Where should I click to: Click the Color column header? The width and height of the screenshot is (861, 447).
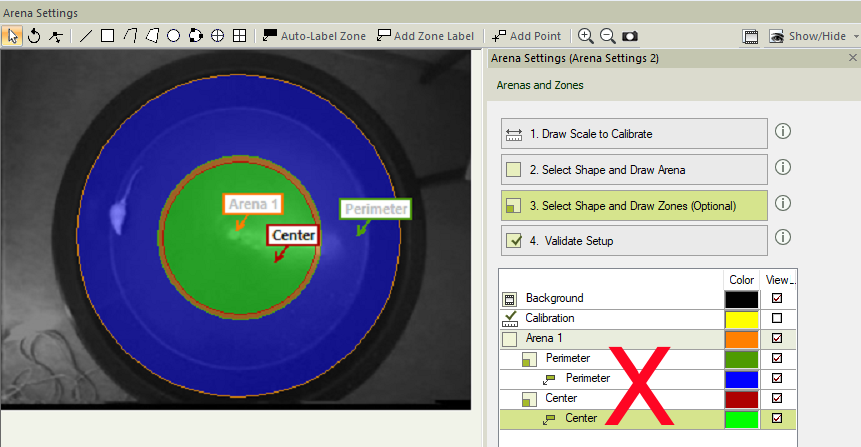[741, 280]
